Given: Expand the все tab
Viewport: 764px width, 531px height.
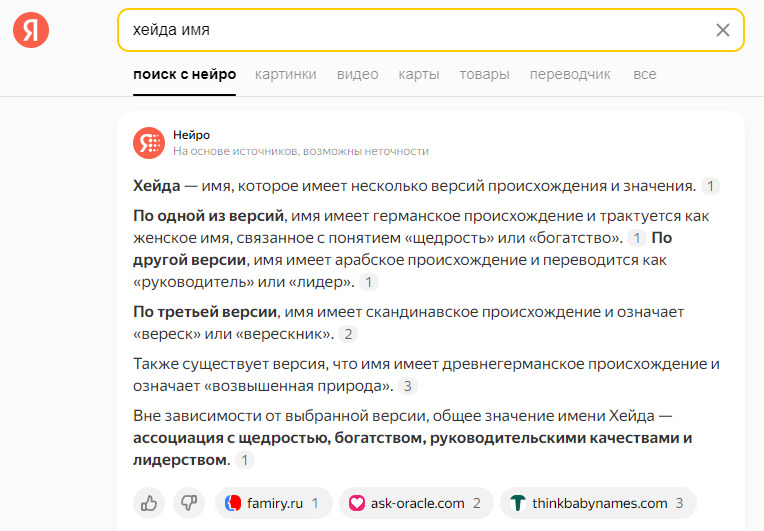Looking at the screenshot, I should (645, 74).
